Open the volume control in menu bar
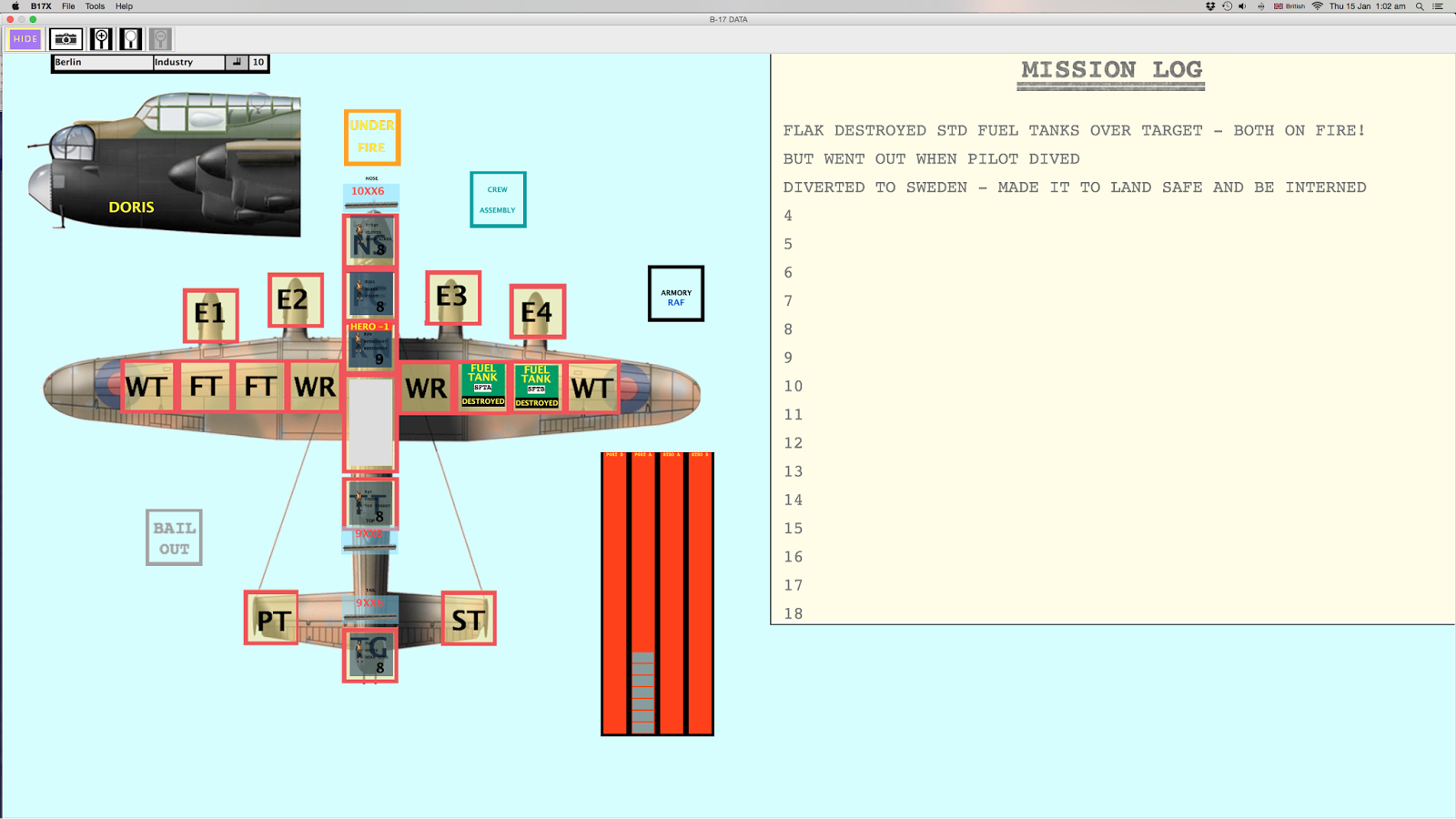 click(1243, 6)
